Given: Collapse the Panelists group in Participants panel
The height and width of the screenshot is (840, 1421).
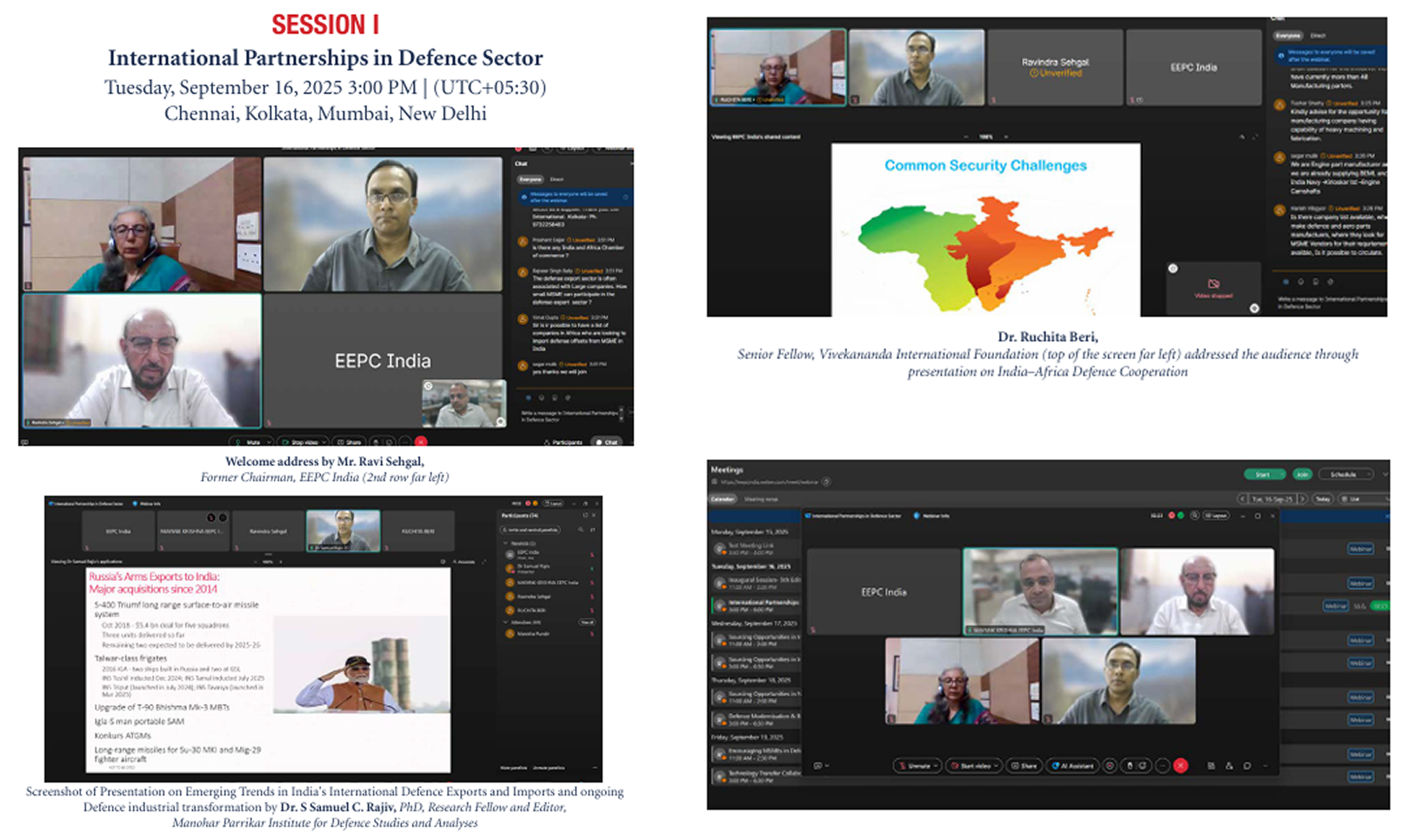Looking at the screenshot, I should click(x=505, y=543).
